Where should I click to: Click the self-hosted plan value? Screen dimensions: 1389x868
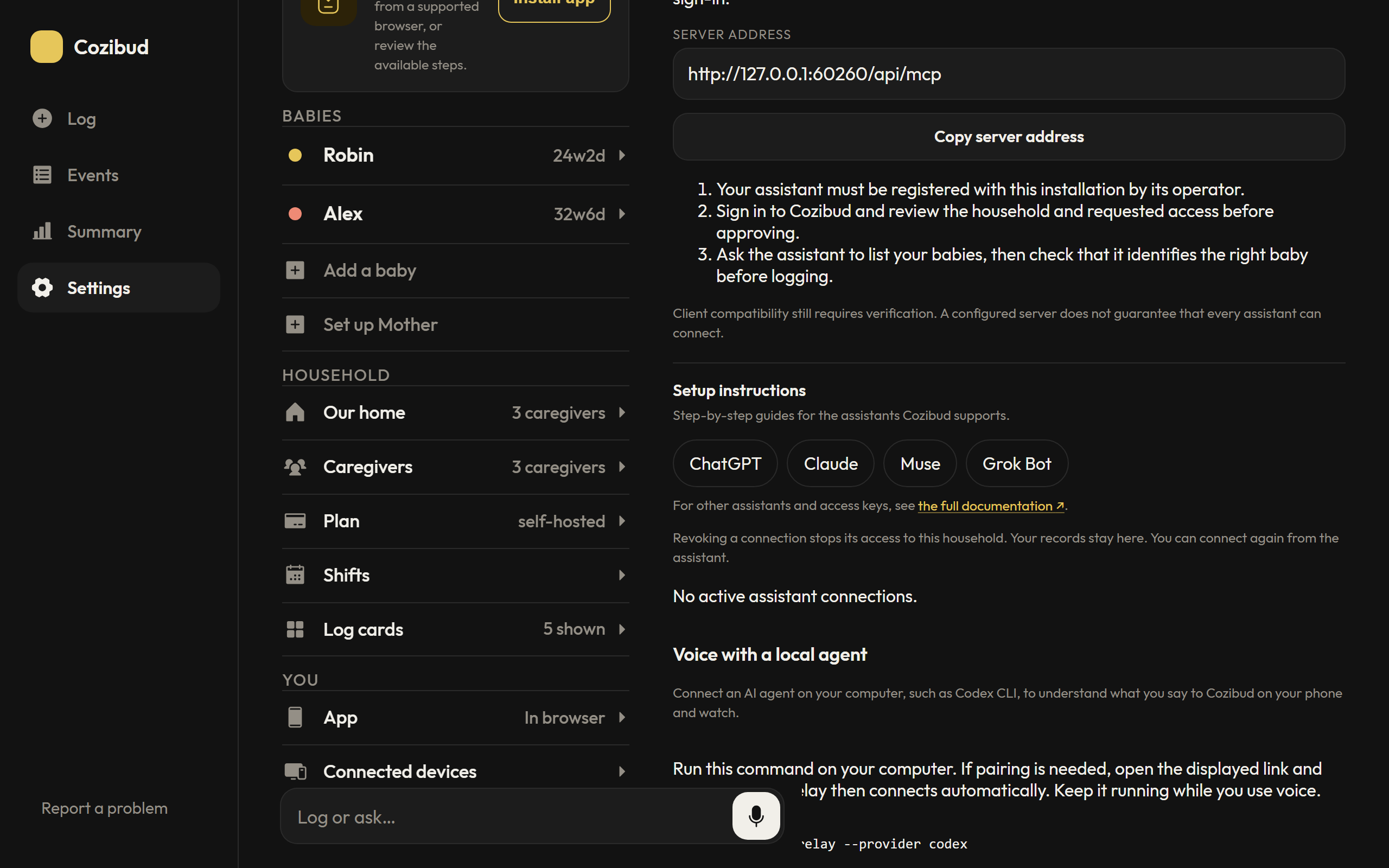562,521
